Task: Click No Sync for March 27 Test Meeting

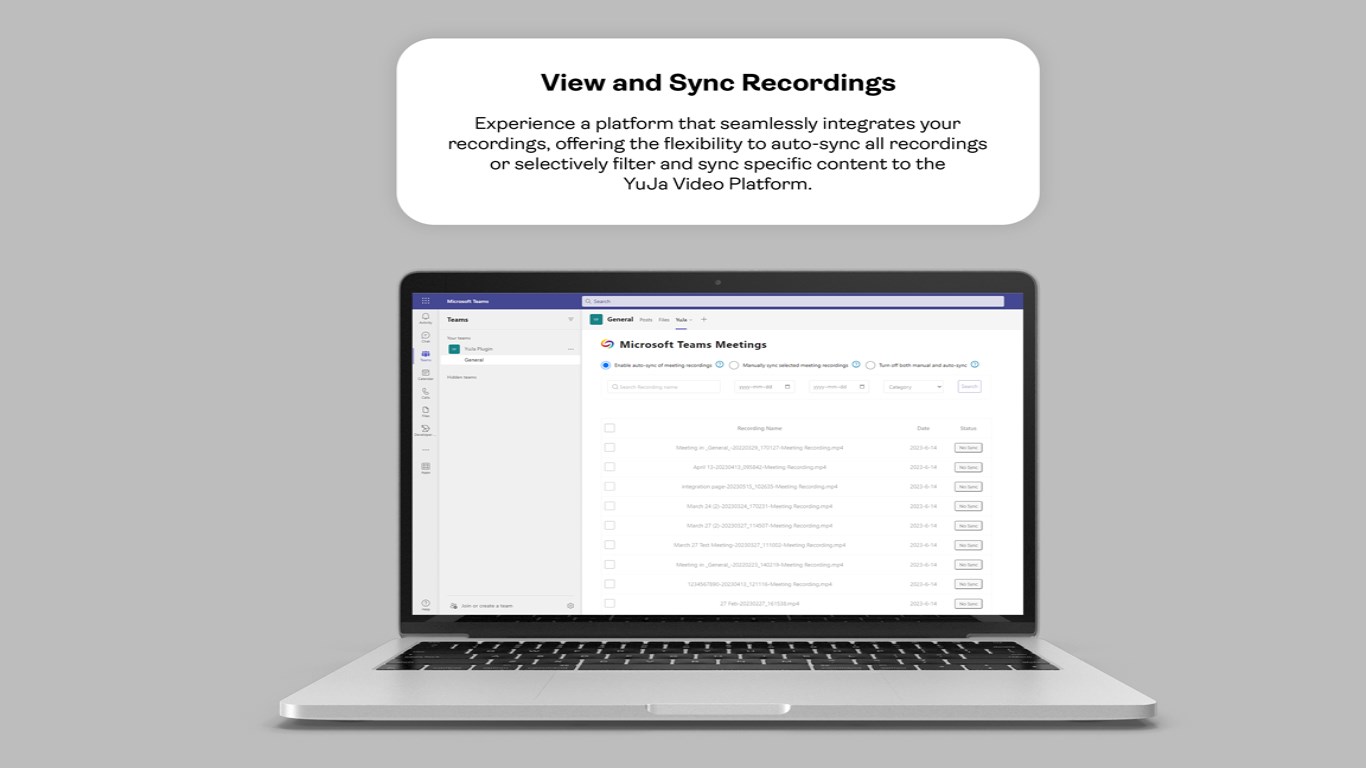Action: [968, 545]
